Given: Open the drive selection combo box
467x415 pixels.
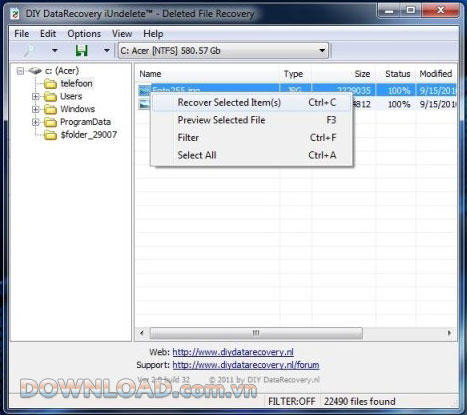Looking at the screenshot, I should [223, 51].
